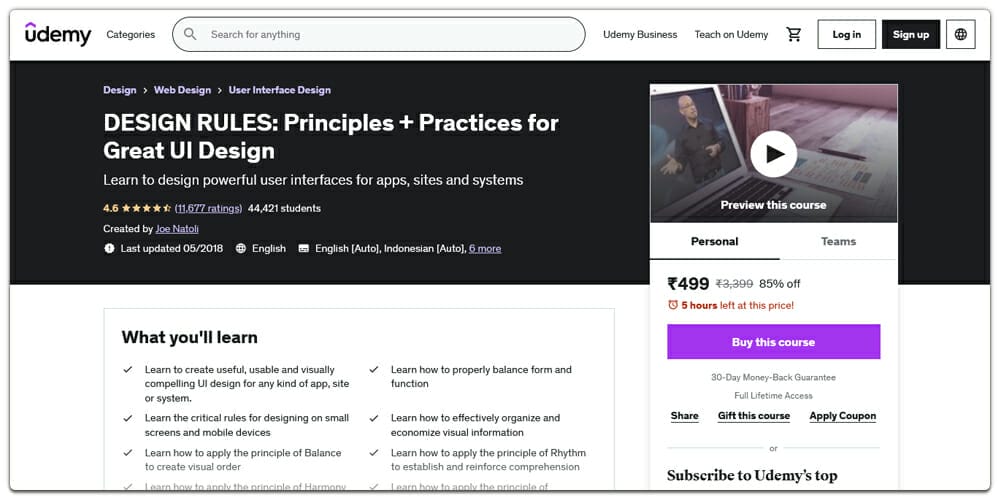
Task: Click the course preview thumbnail image
Action: (x=774, y=154)
